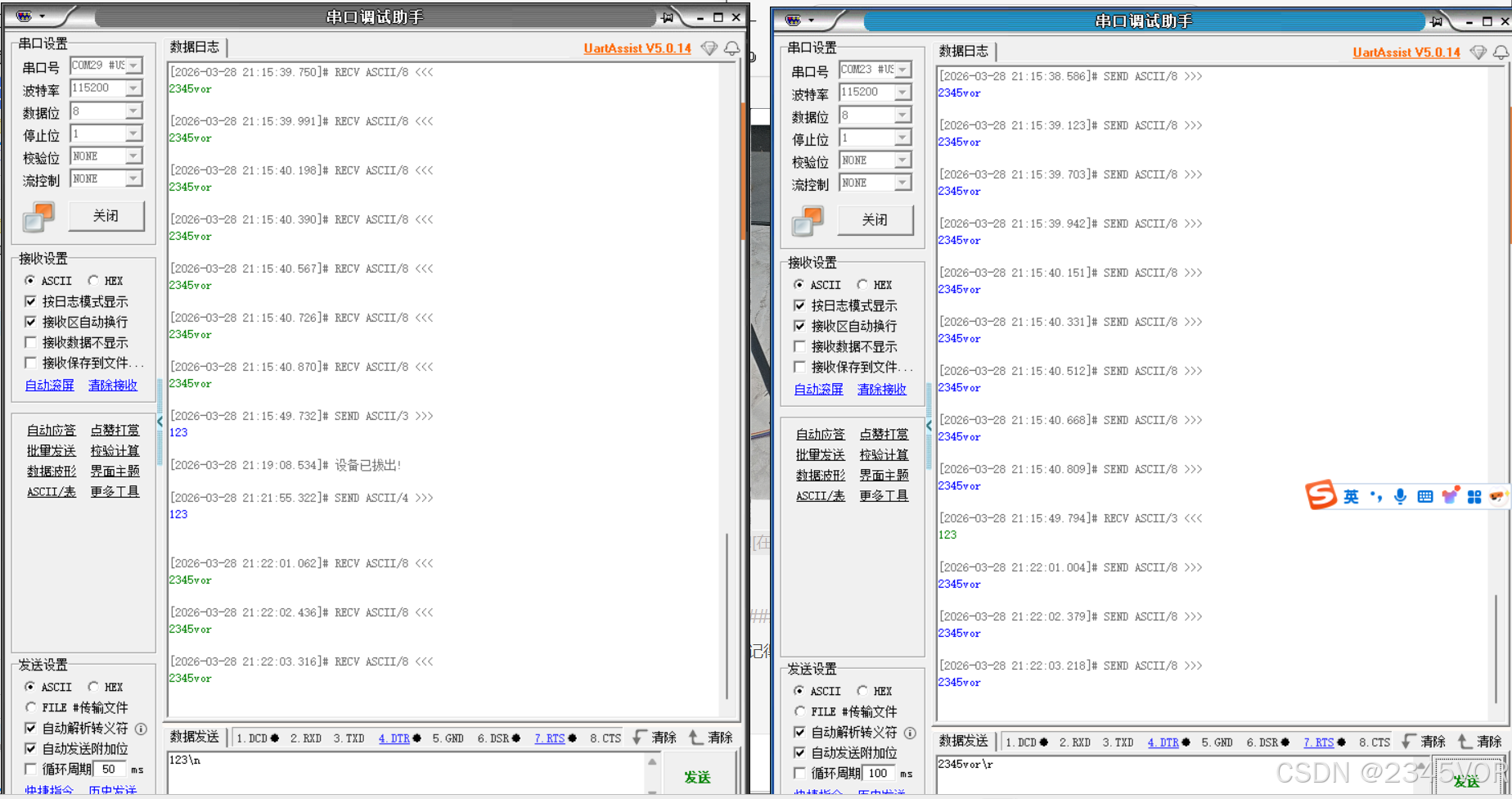The image size is (1512, 799).
Task: Select HEX receive mode in left window
Action: coord(94,281)
